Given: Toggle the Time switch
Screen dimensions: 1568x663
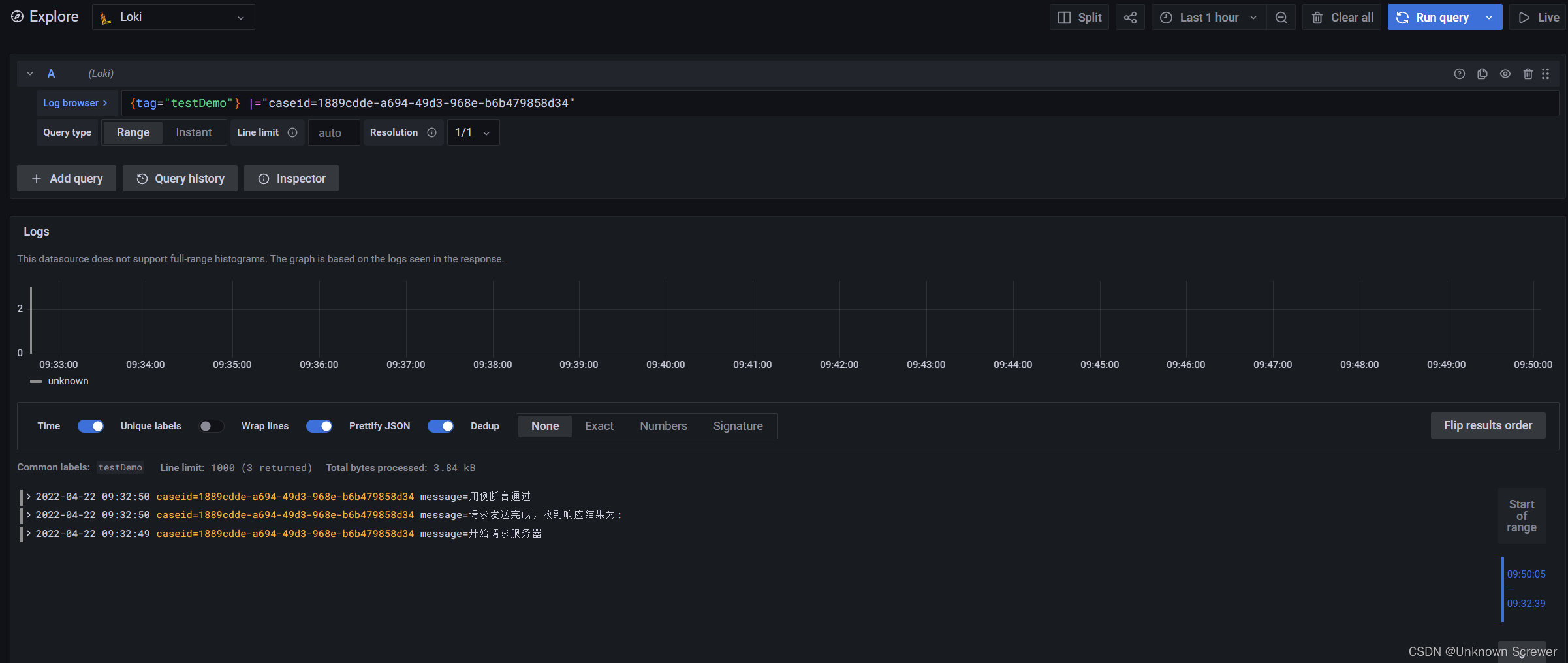Looking at the screenshot, I should pyautogui.click(x=91, y=426).
